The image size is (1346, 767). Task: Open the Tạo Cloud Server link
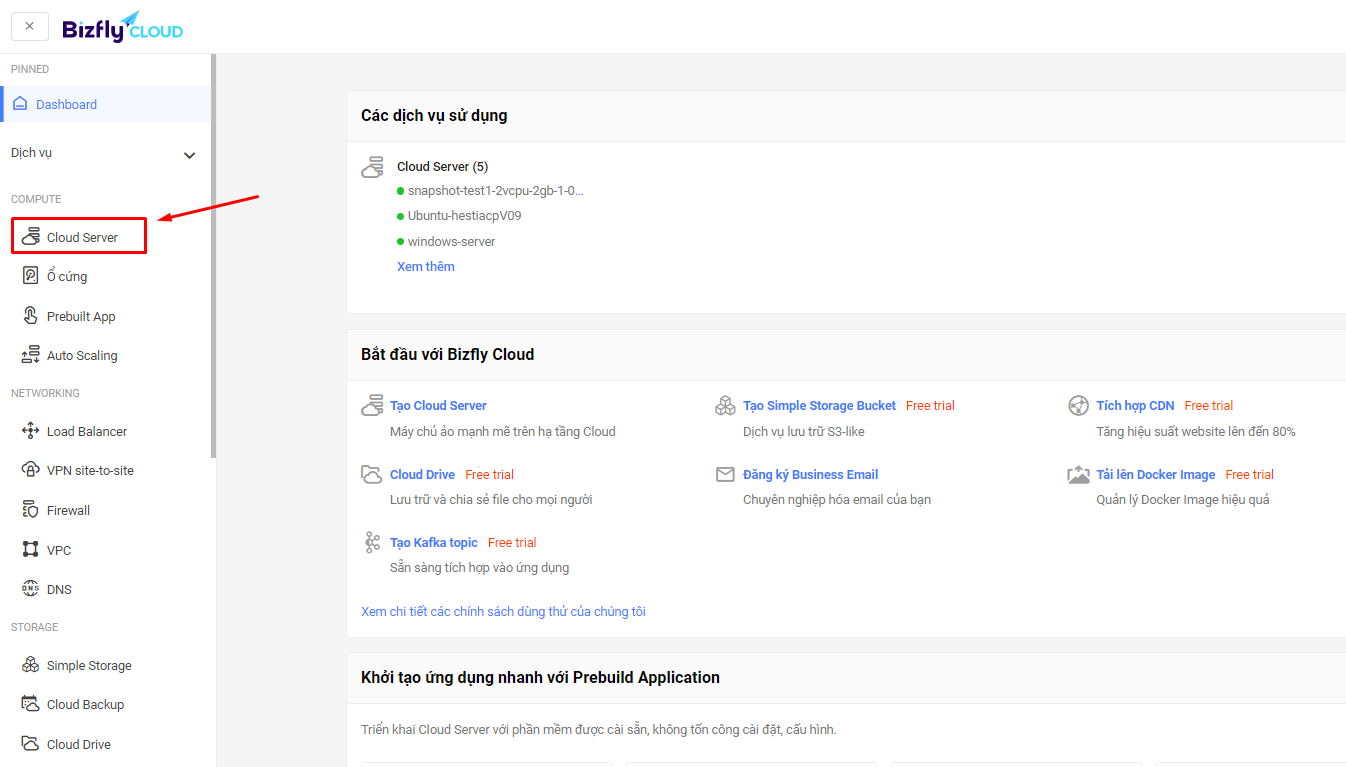(x=438, y=405)
